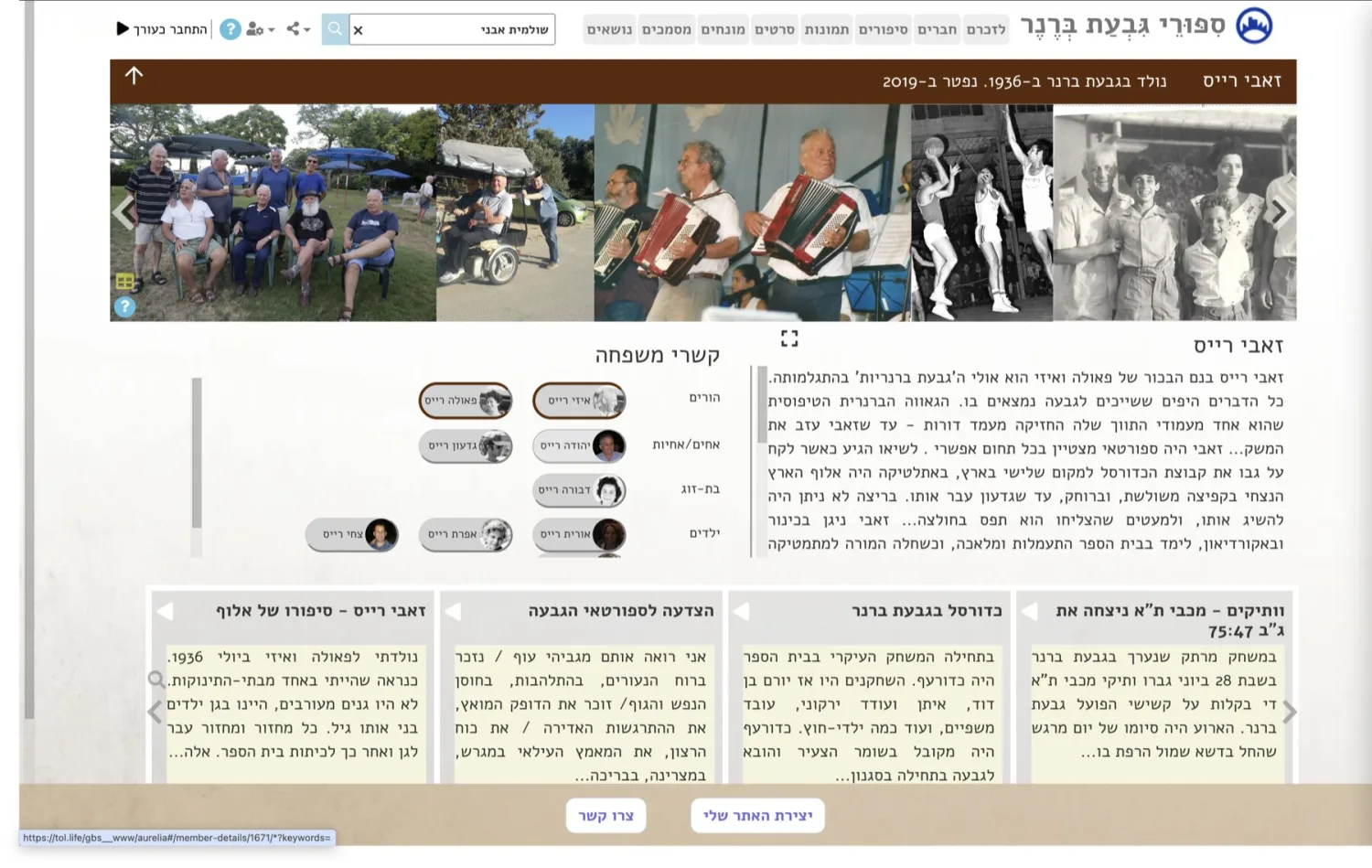
Task: Open the parent chip פאולה רייס
Action: pyautogui.click(x=466, y=401)
